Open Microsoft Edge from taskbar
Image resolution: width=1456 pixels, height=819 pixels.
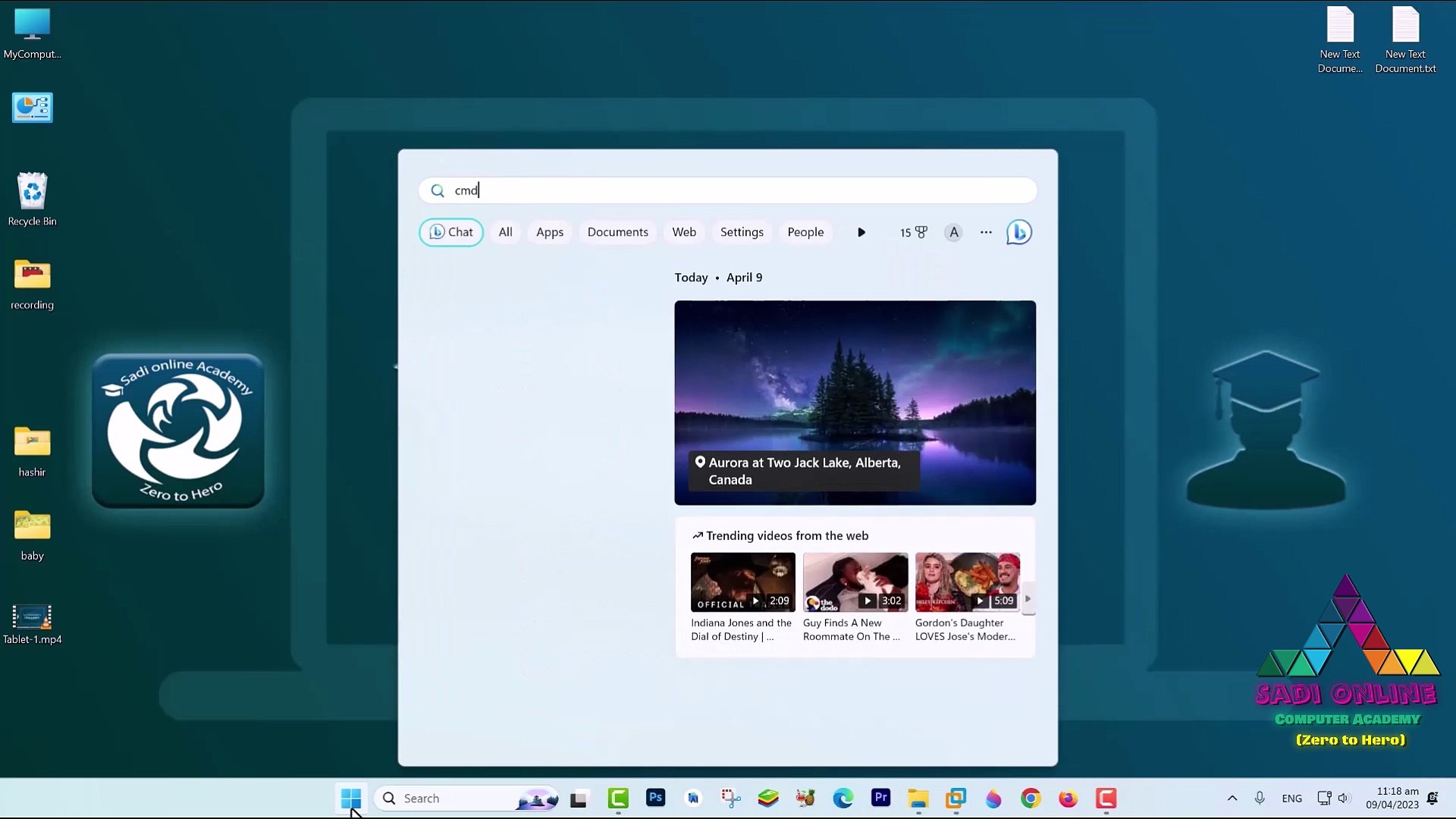pos(843,798)
